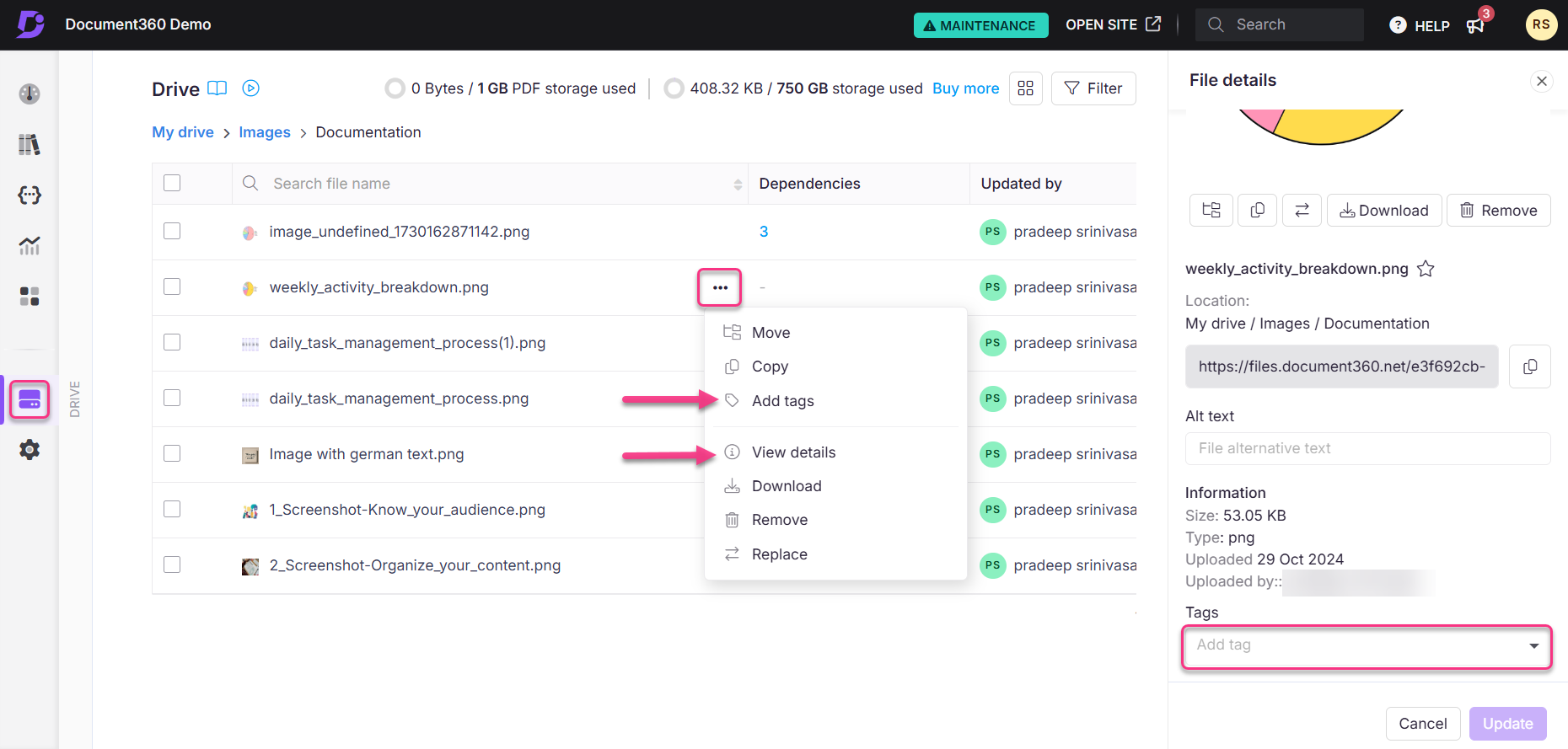Open the API documentation braces icon

[30, 195]
